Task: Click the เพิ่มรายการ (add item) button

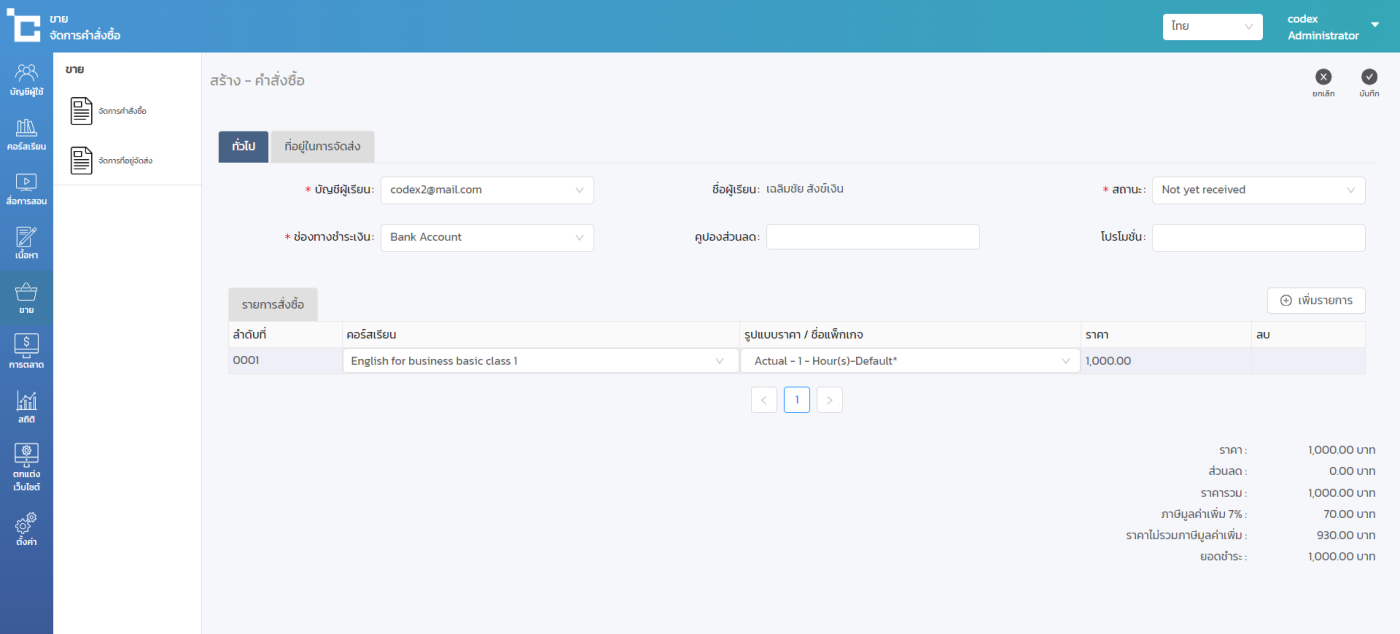Action: click(x=1315, y=301)
